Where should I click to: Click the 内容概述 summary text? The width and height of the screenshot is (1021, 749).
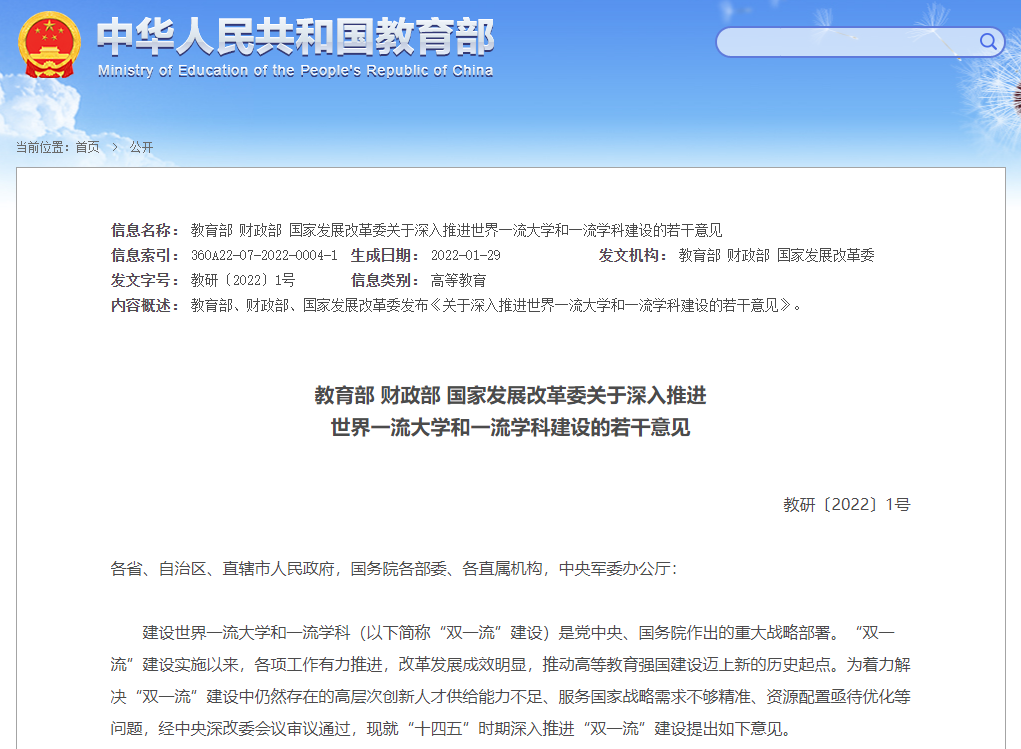tap(496, 305)
